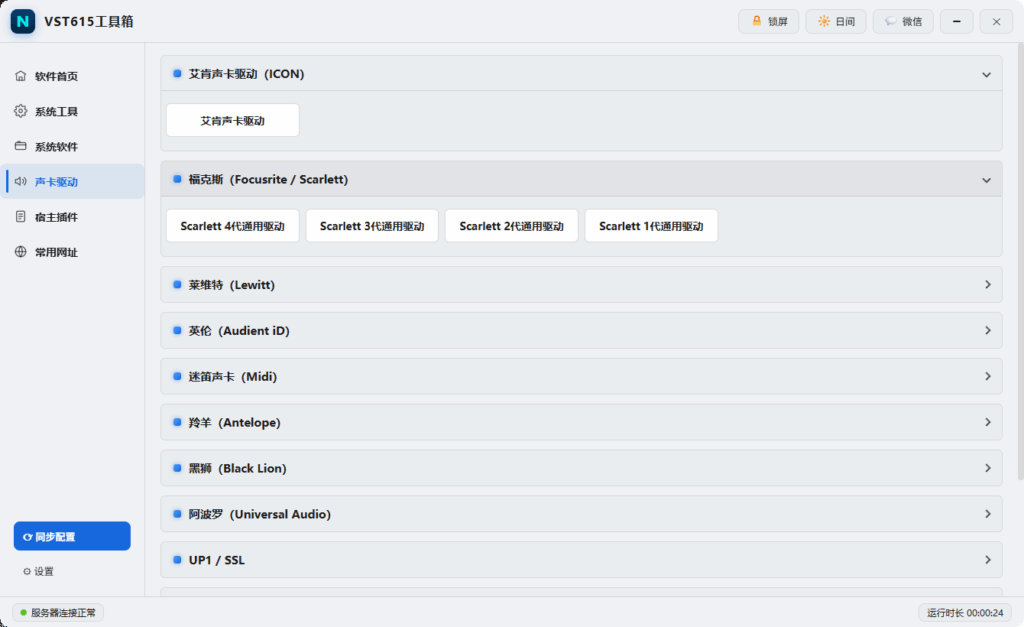Screen dimensions: 1024x627
Task: Click the 同步配置 sync button
Action: click(x=72, y=536)
